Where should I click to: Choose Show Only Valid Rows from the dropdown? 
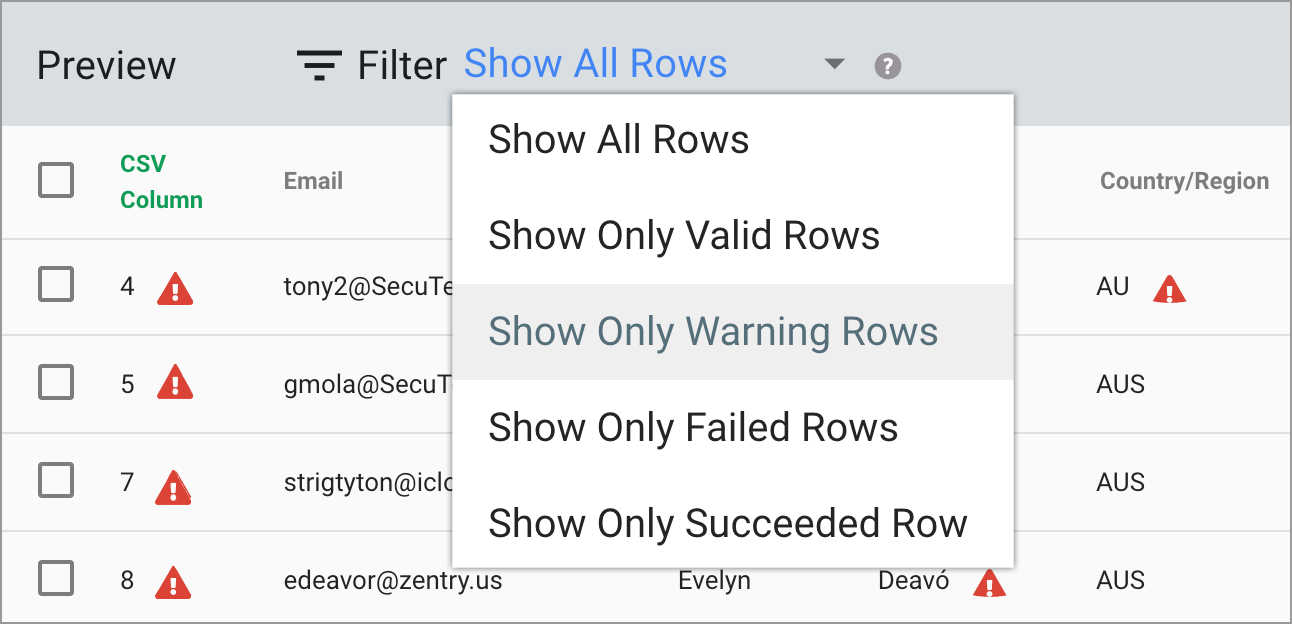pos(683,236)
